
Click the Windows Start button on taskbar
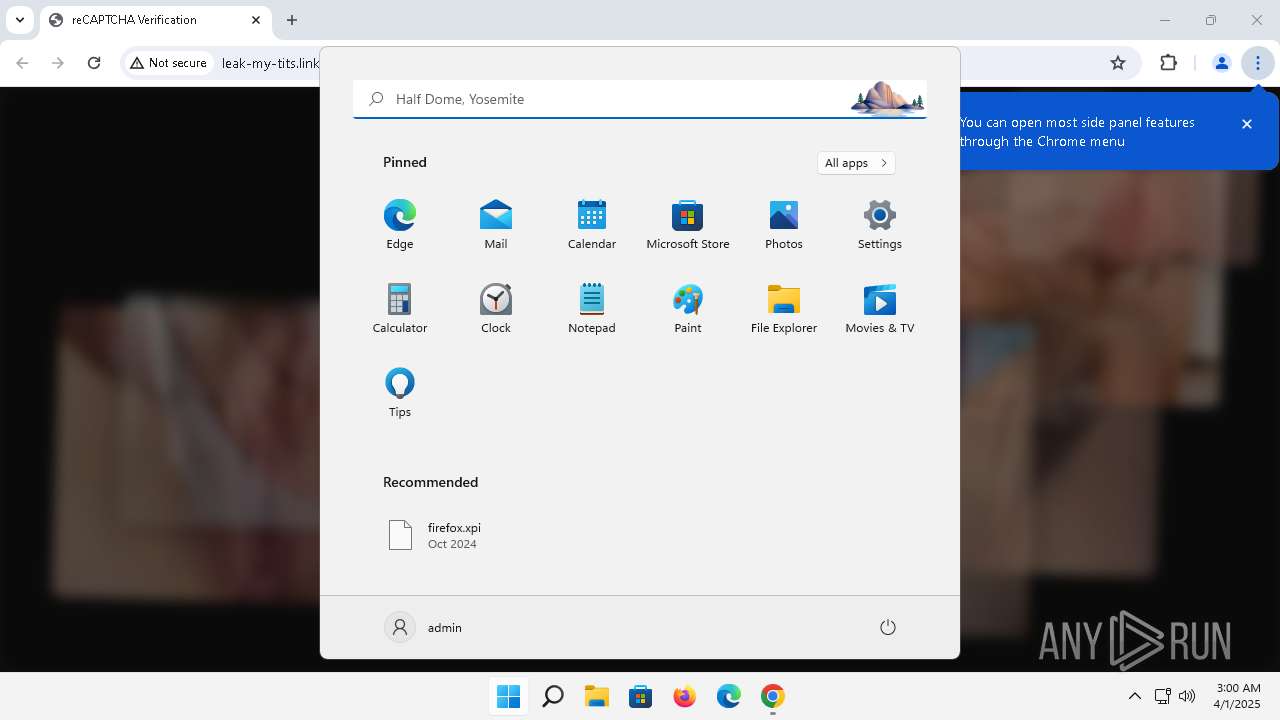pyautogui.click(x=508, y=696)
